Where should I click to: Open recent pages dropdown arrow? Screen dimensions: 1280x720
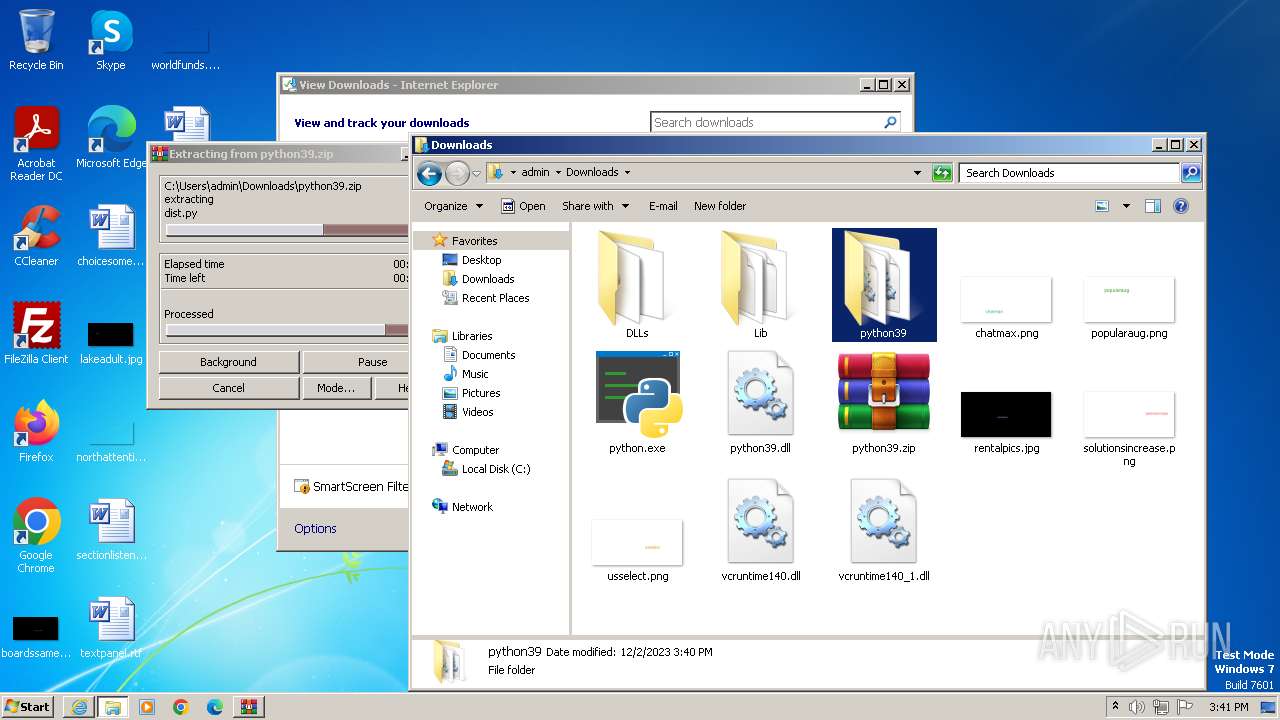[x=477, y=173]
